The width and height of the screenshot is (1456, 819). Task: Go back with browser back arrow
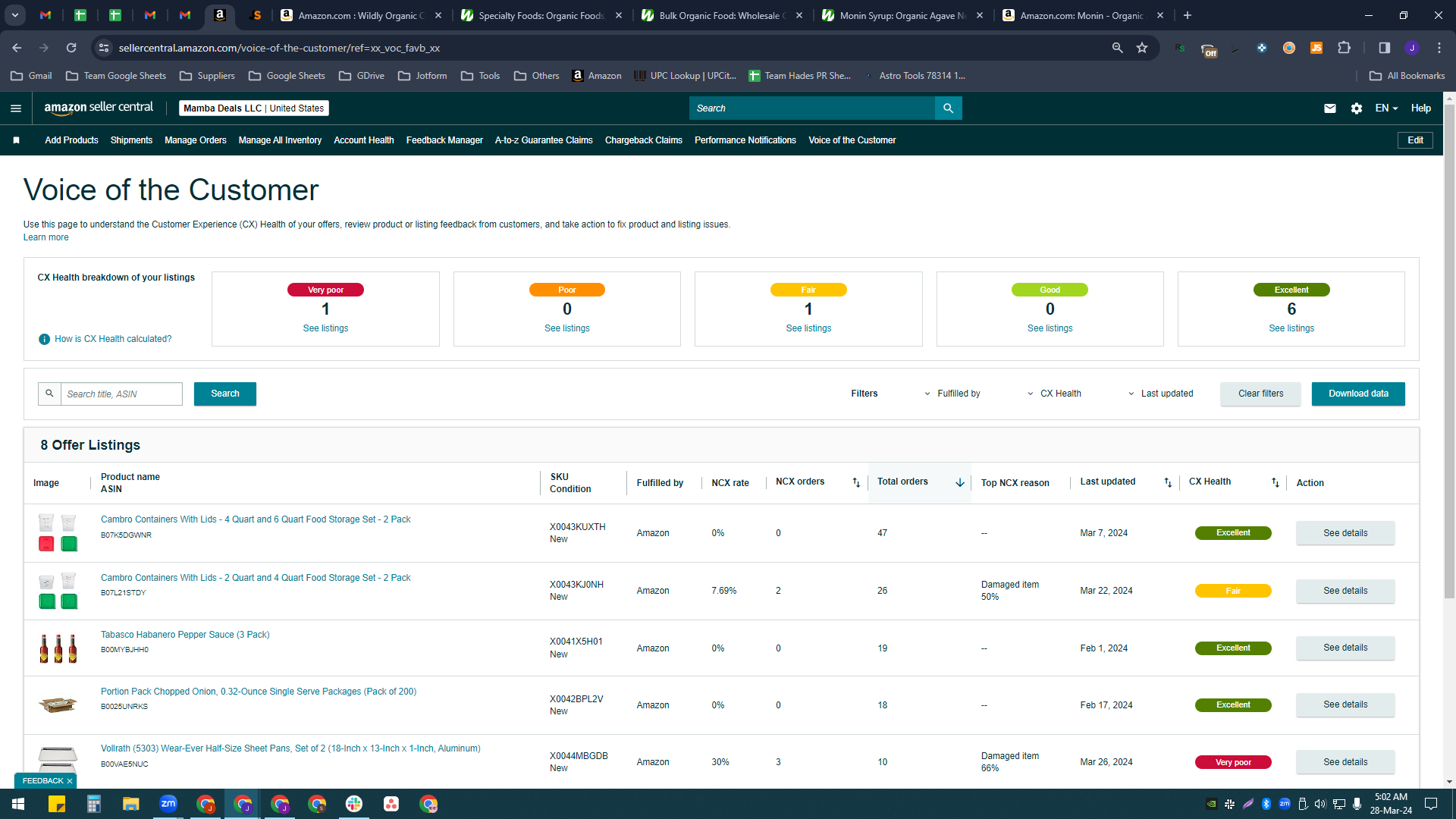point(17,48)
